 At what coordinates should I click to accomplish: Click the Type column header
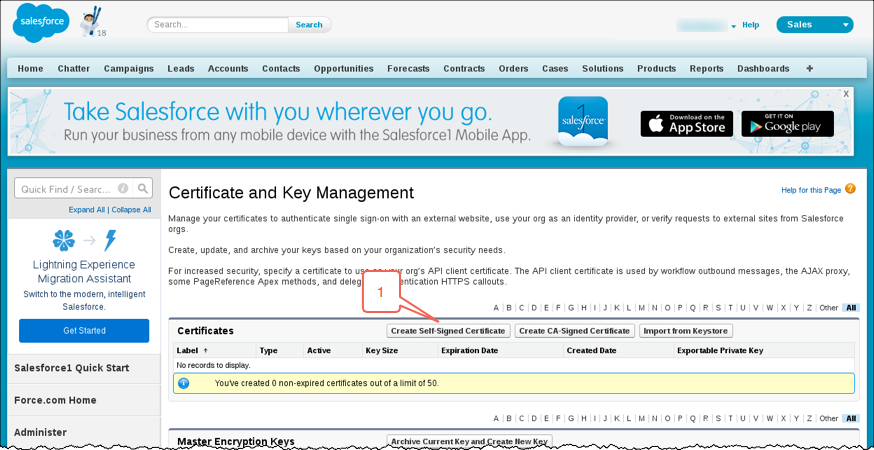click(269, 351)
